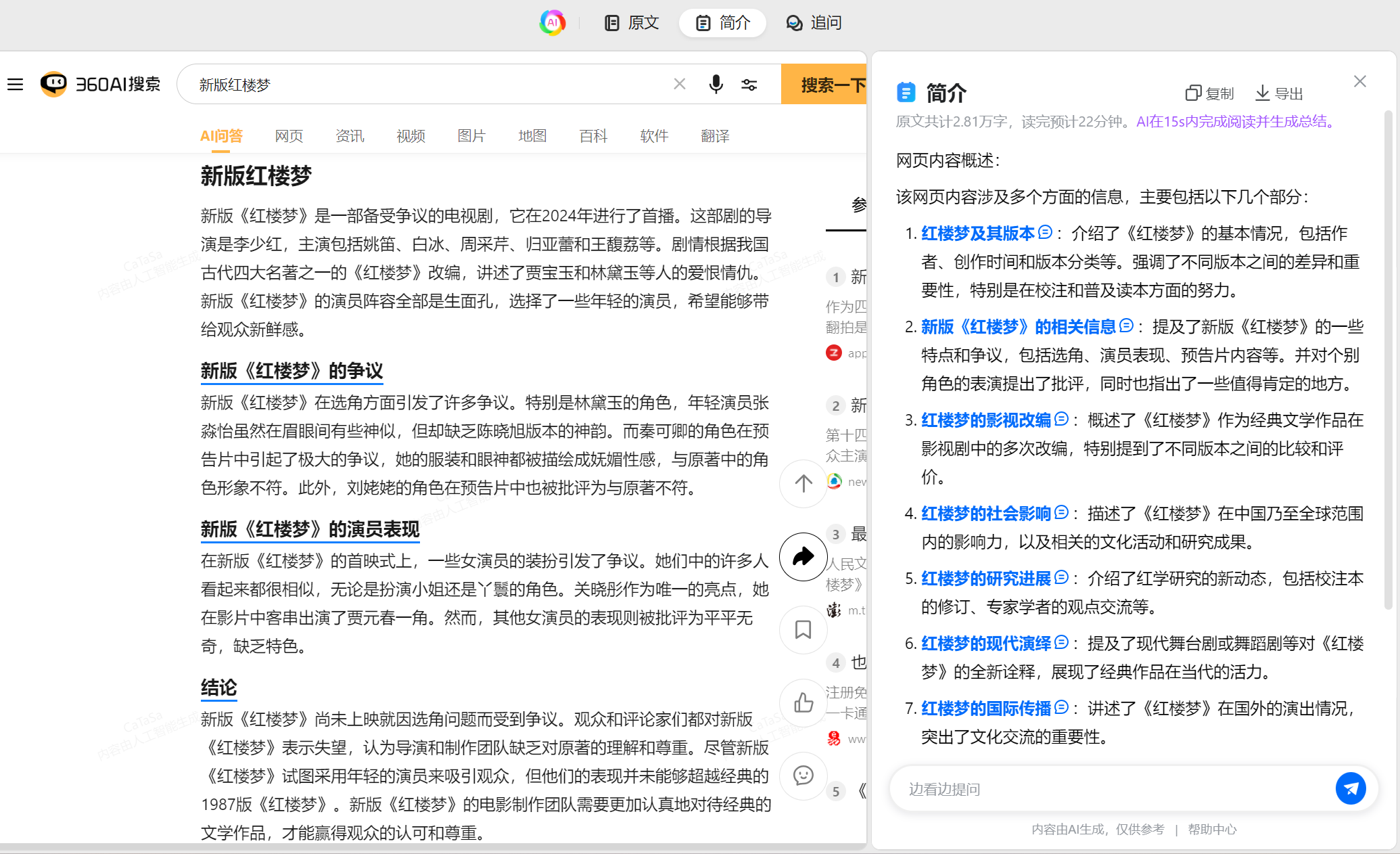Click the chat icon after 红楼梦的影视改编
Screen dimensions: 1400x854
(x=1061, y=419)
